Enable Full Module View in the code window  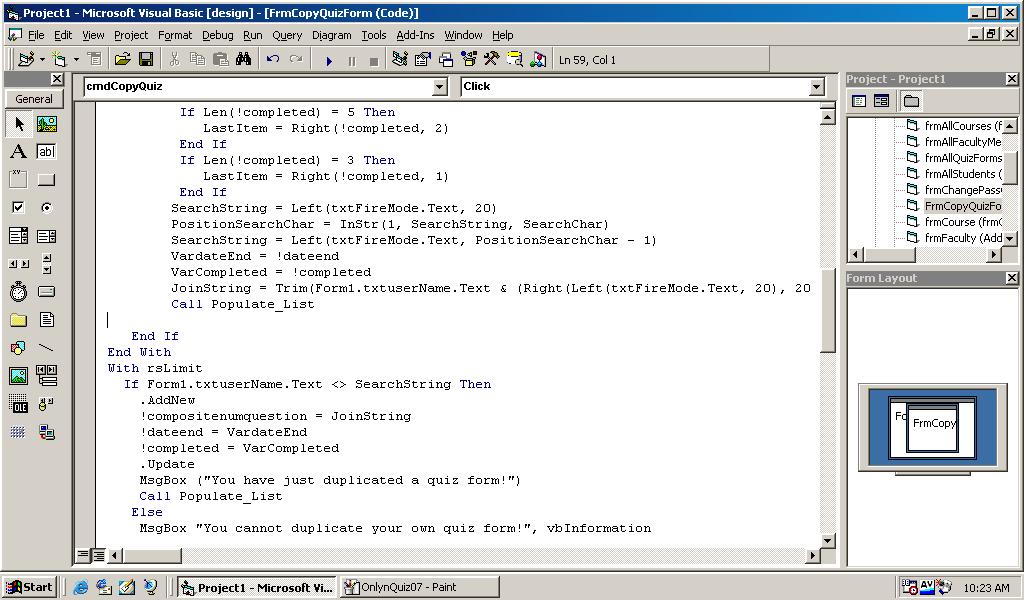click(98, 556)
